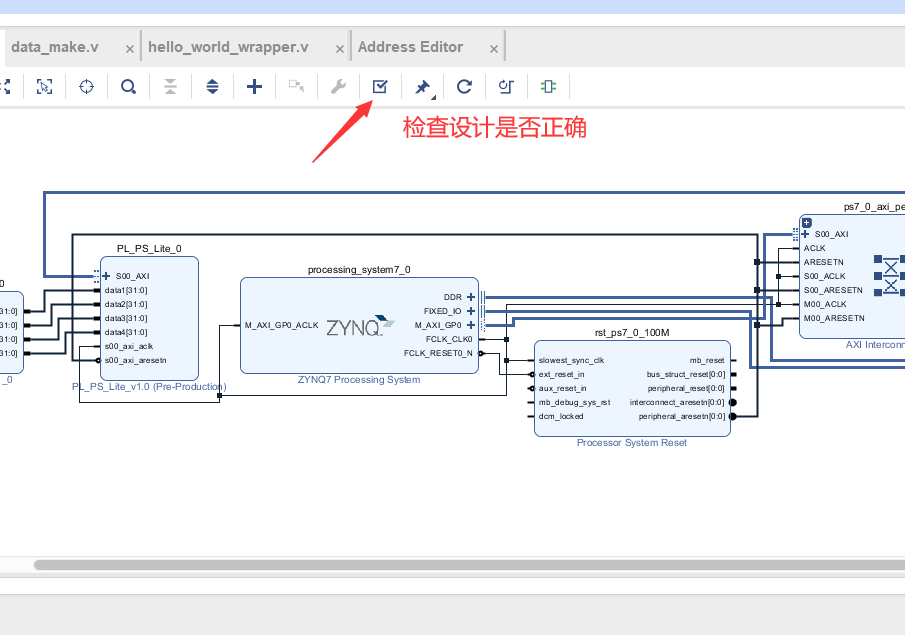
Task: Close the data_make.v tab
Action: pos(130,49)
